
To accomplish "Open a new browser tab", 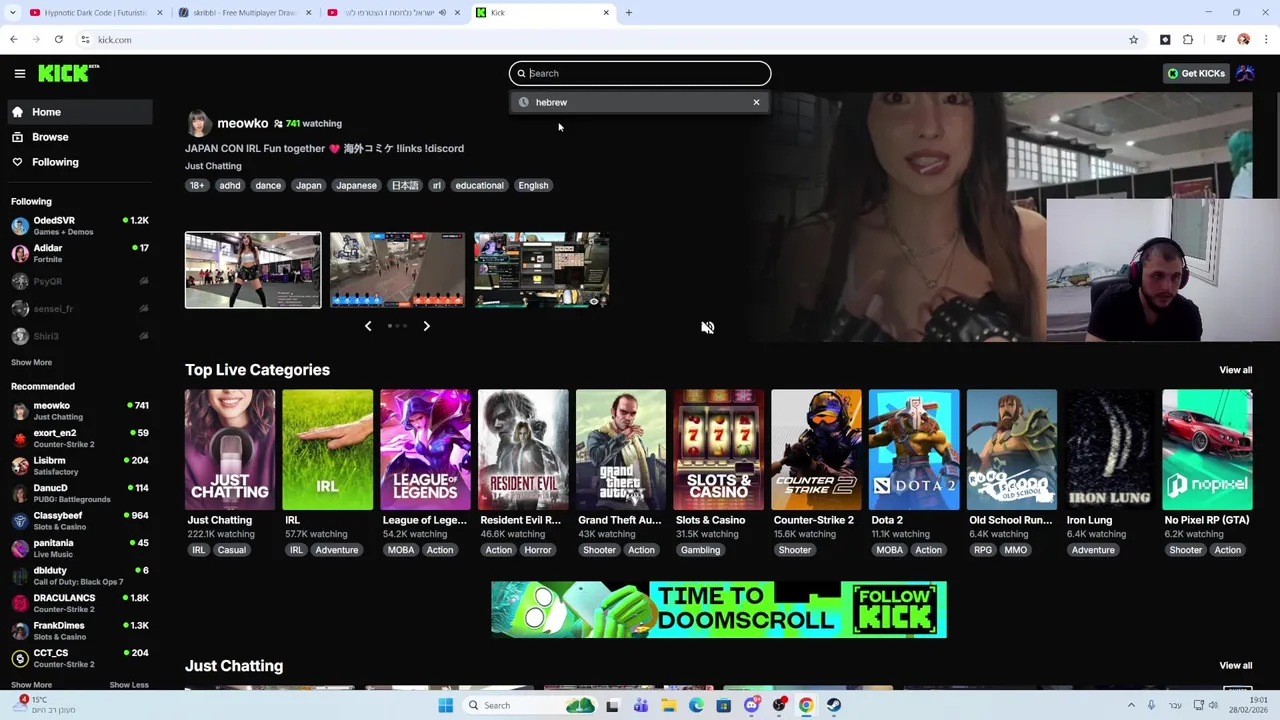I will (x=628, y=13).
